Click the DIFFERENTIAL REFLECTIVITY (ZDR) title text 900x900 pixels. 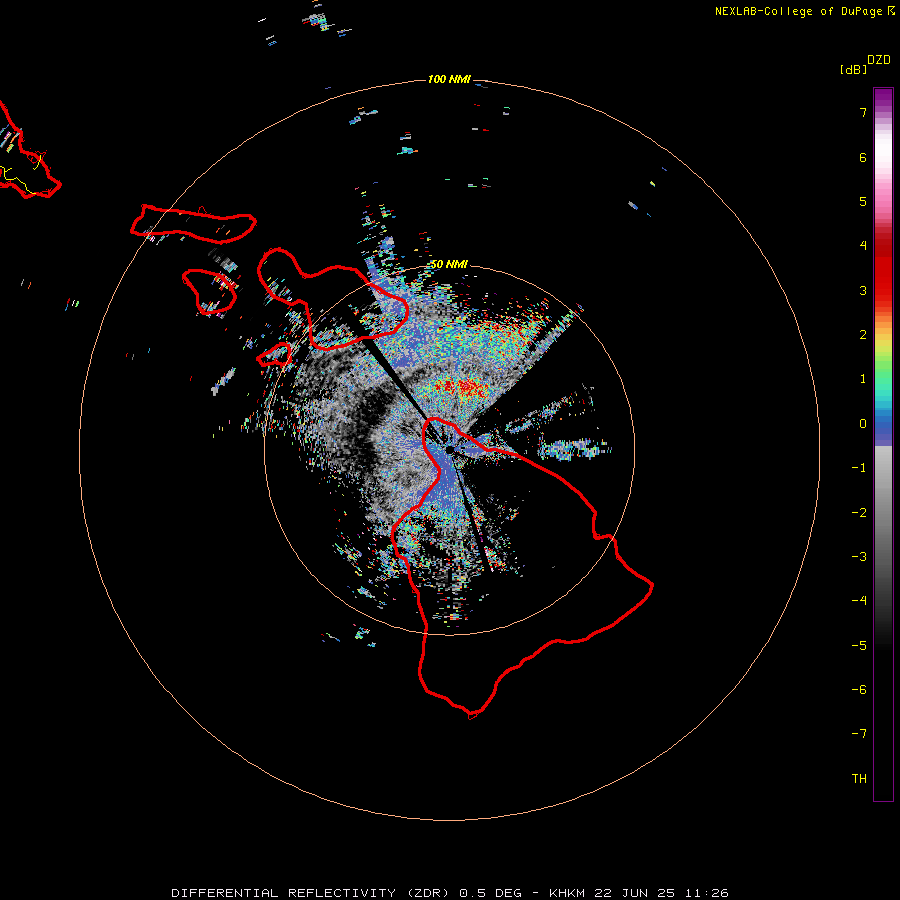(x=310, y=893)
